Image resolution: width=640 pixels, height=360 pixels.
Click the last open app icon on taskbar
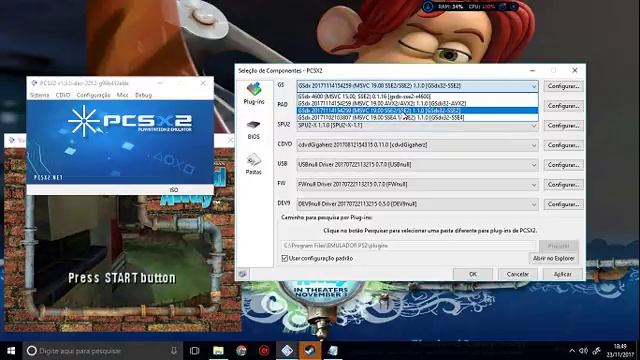pos(333,351)
